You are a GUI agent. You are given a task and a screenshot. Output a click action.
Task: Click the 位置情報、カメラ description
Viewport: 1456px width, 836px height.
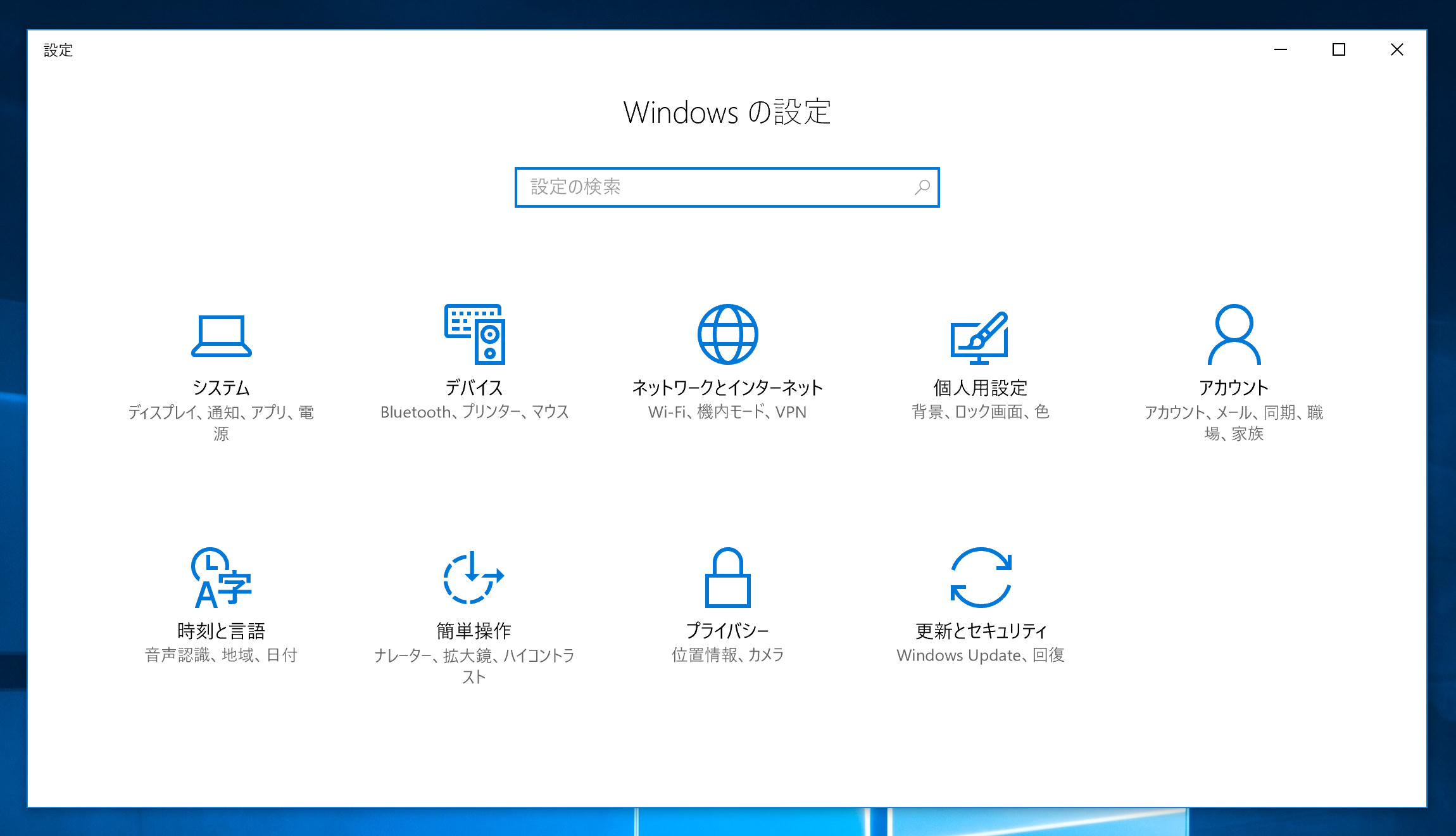(x=727, y=655)
